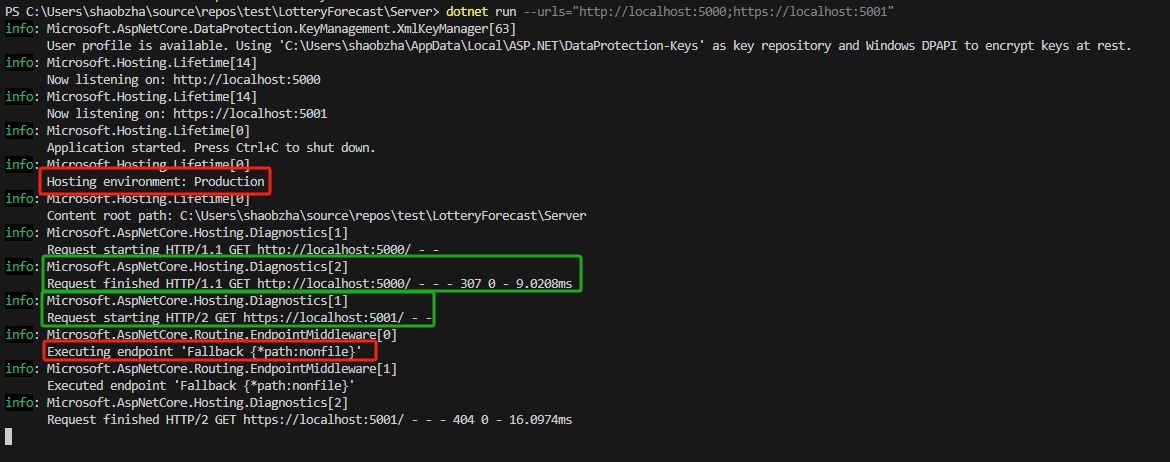The height and width of the screenshot is (462, 1170).
Task: Click the request finished line with 307 status
Action: (309, 284)
